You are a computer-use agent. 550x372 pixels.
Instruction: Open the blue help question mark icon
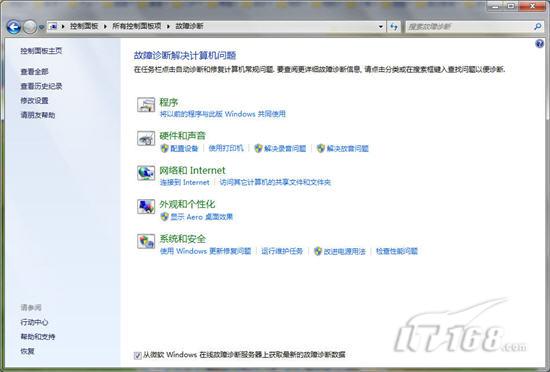click(539, 44)
